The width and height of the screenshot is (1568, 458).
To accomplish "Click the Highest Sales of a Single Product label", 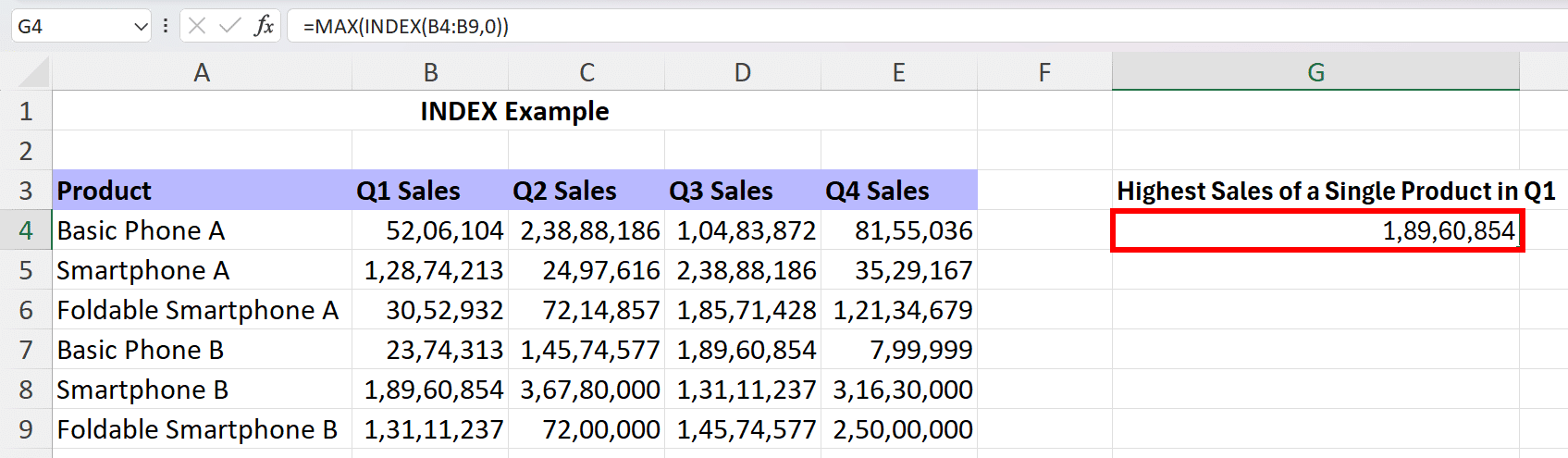I will click(x=1336, y=191).
